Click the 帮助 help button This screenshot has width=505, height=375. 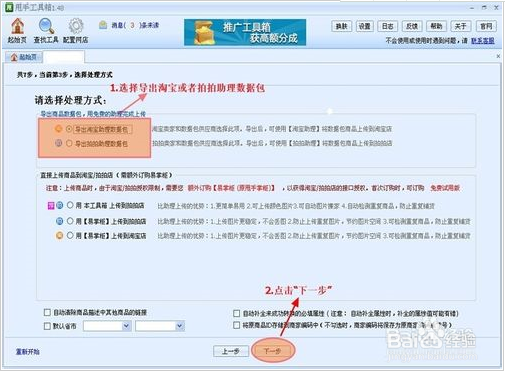[x=436, y=26]
